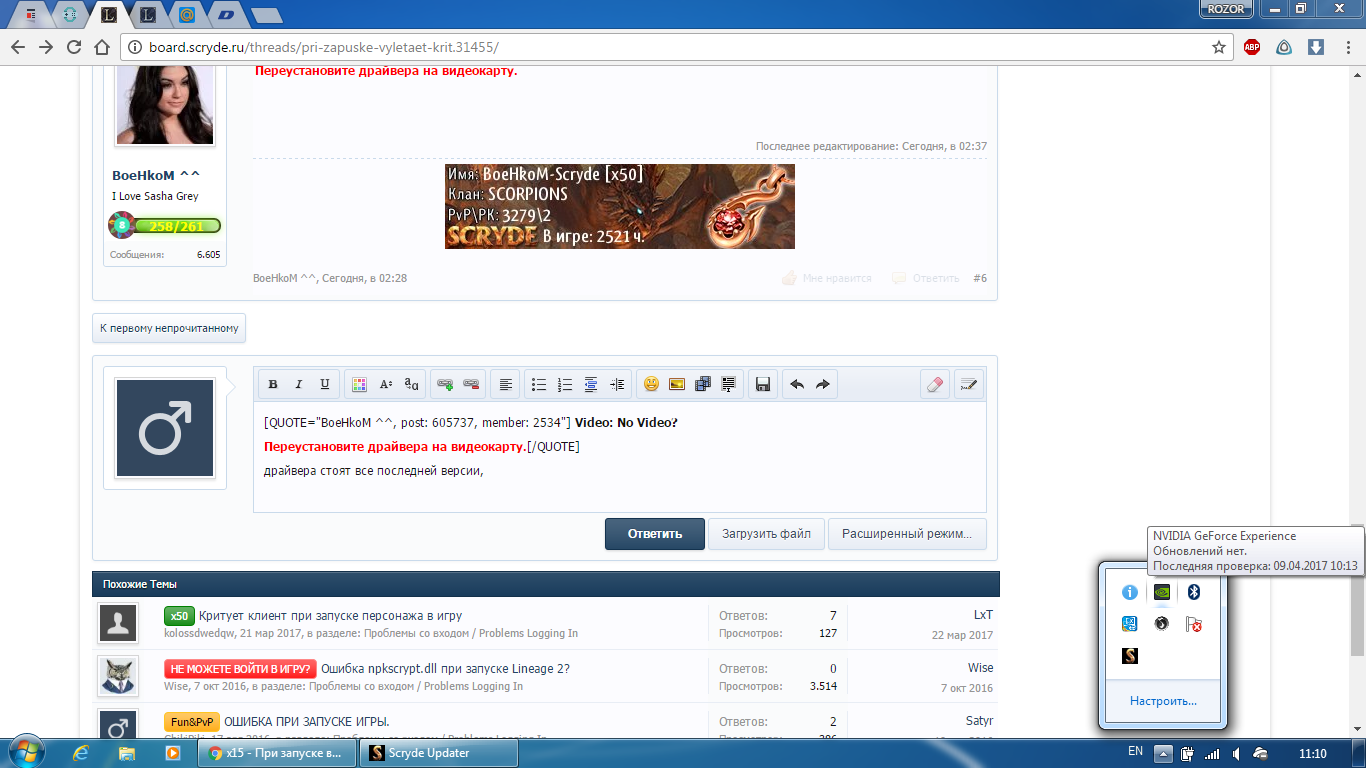
Task: Toggle underline formatting in reply editor
Action: [x=324, y=384]
